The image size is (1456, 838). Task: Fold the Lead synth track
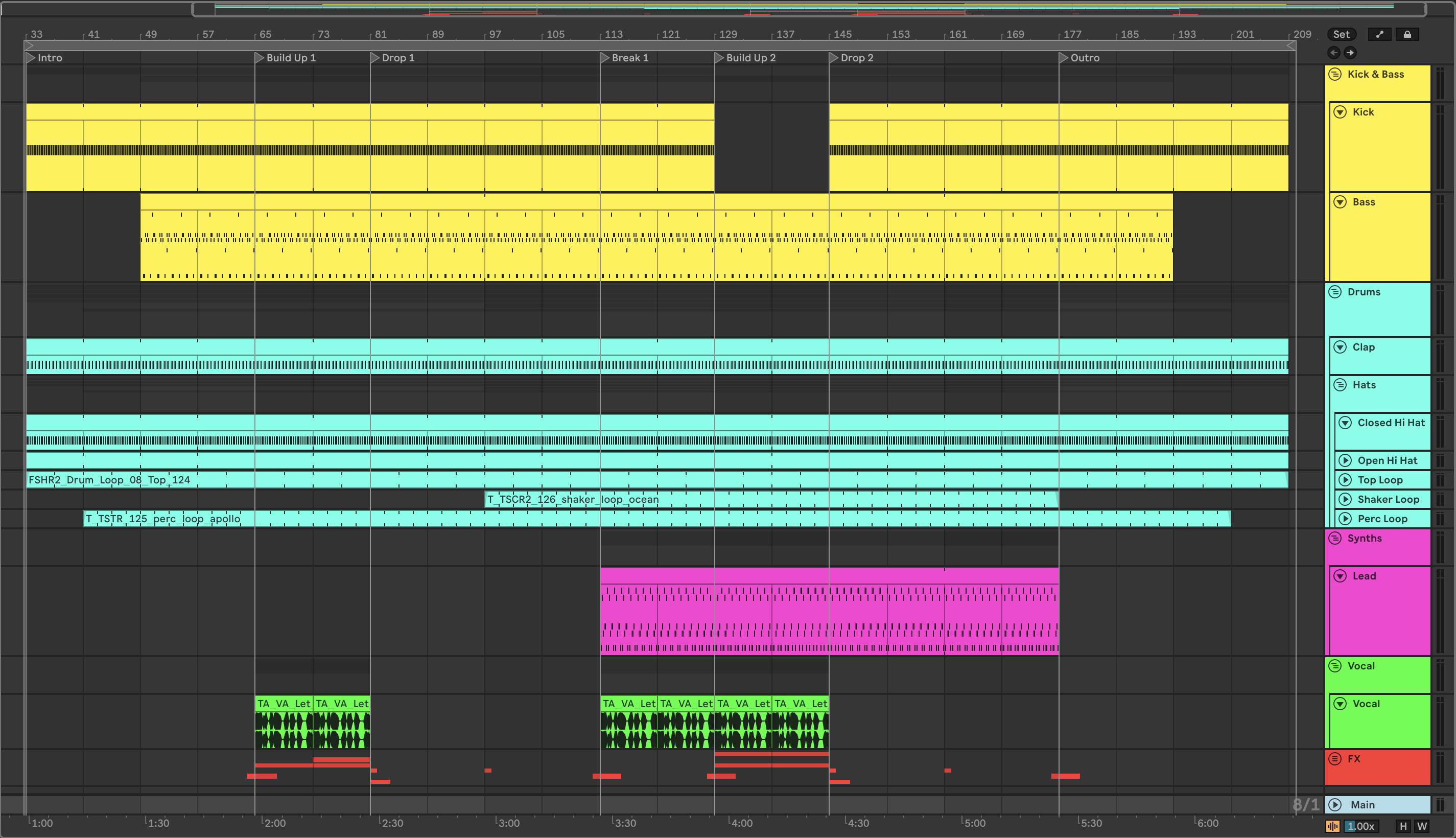(1341, 576)
